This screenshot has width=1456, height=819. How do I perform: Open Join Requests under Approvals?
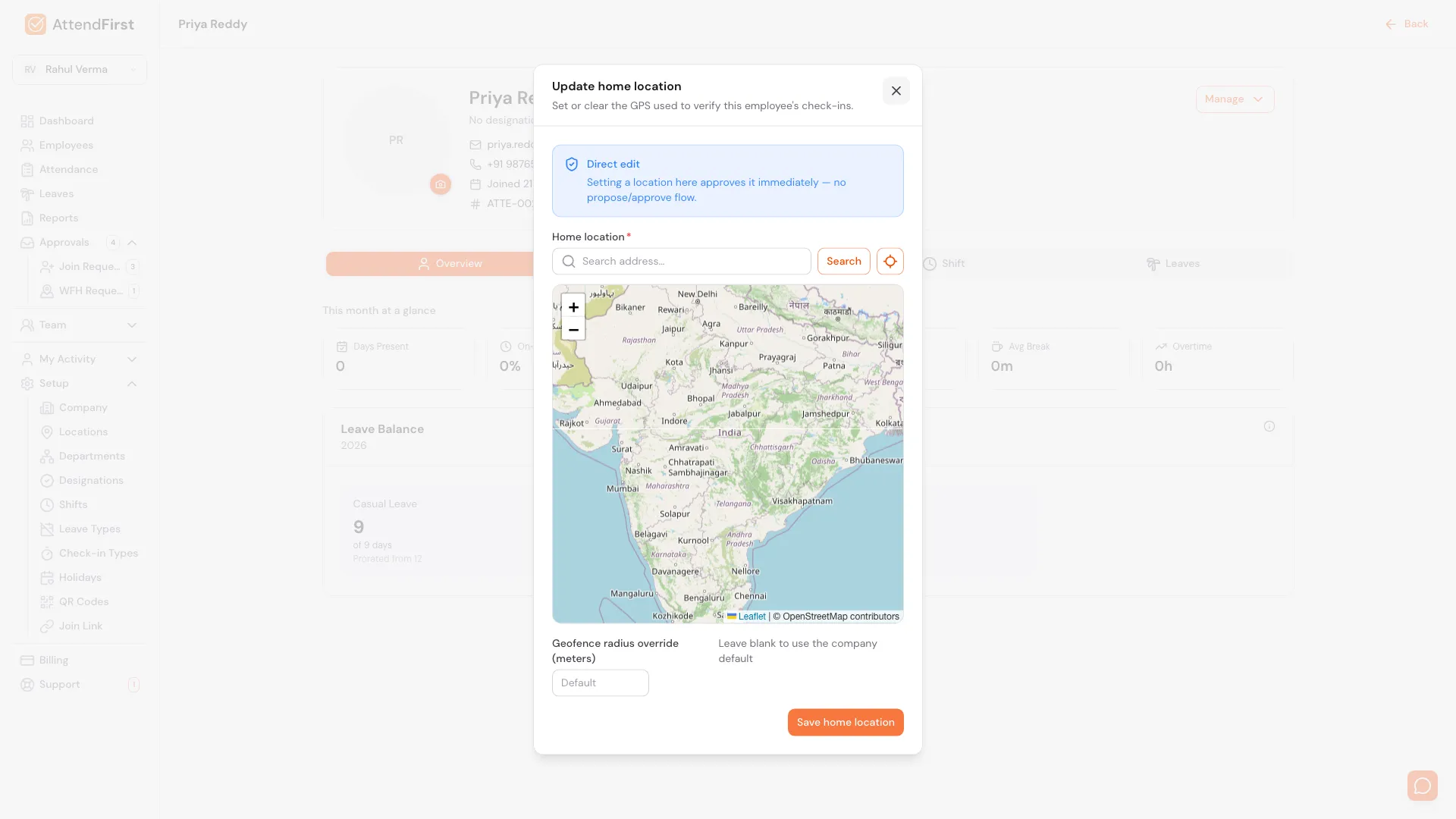tap(89, 267)
